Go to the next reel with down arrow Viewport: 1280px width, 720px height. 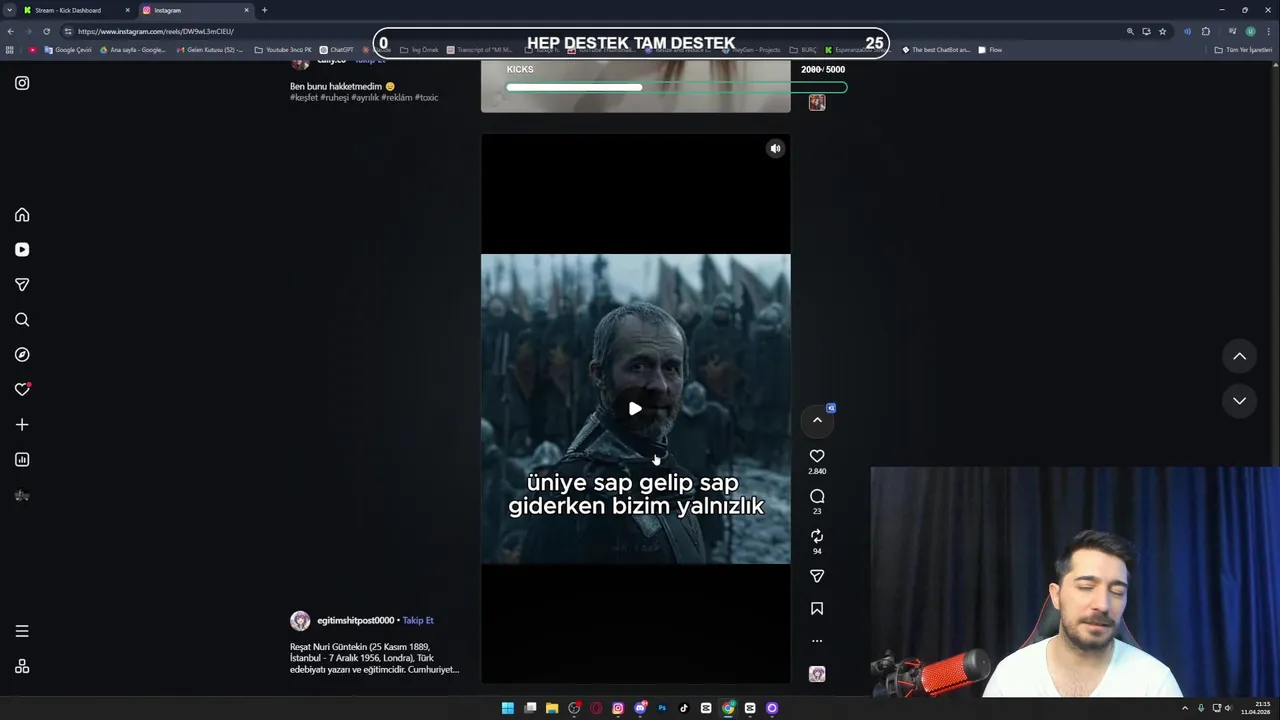[x=1239, y=401]
